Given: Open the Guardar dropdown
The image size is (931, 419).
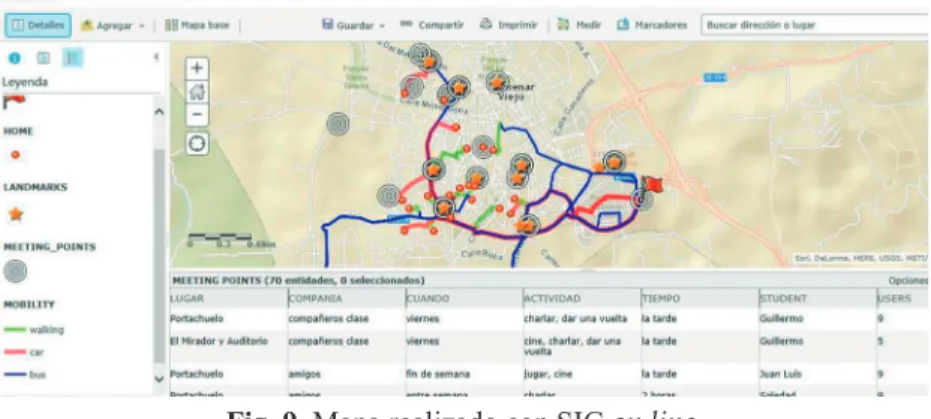Looking at the screenshot, I should (353, 26).
